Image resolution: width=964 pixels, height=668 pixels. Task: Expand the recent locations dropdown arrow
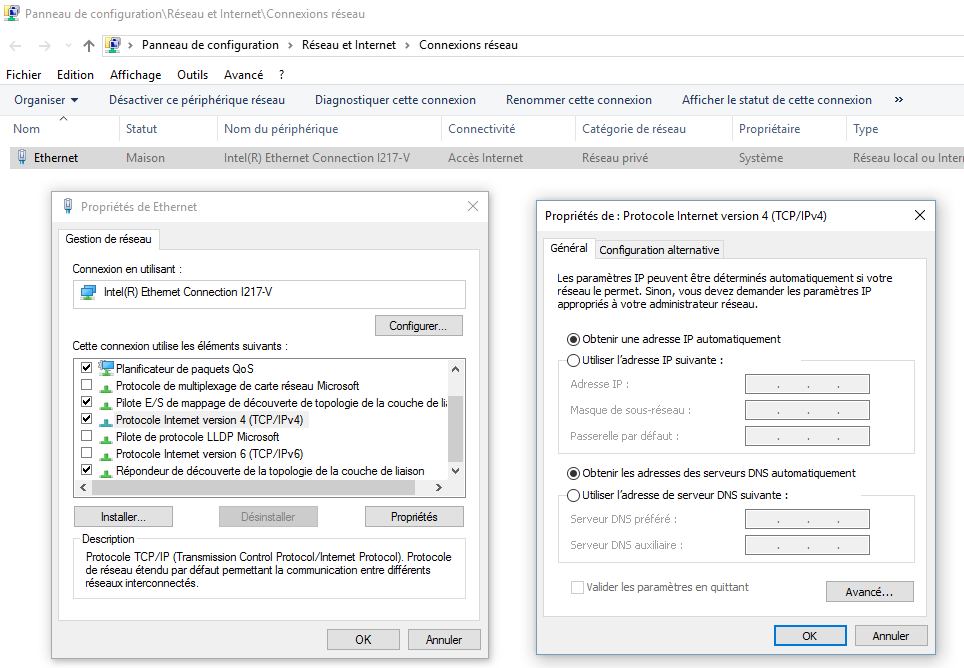(68, 46)
